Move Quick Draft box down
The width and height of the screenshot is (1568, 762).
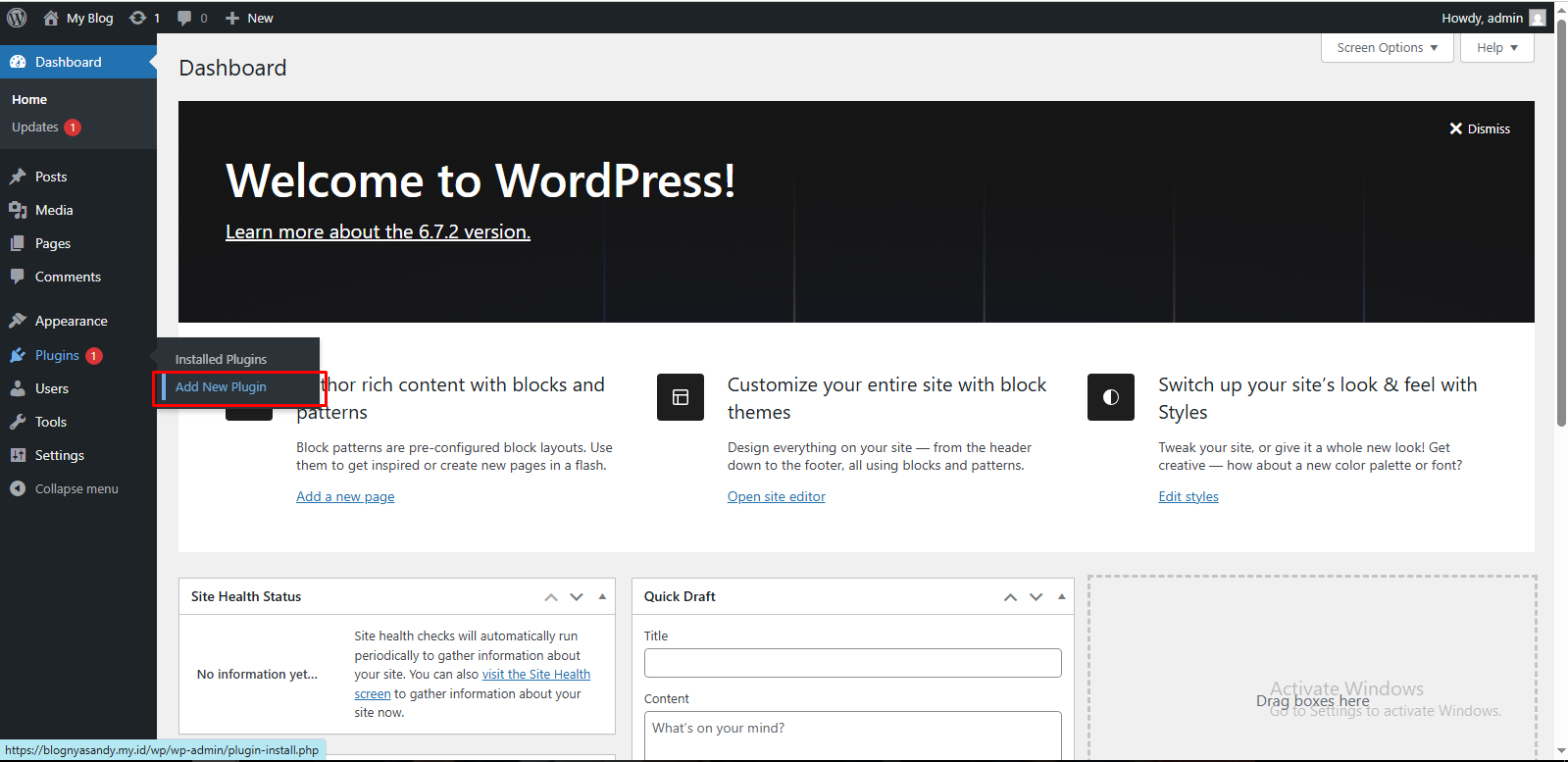[1036, 597]
